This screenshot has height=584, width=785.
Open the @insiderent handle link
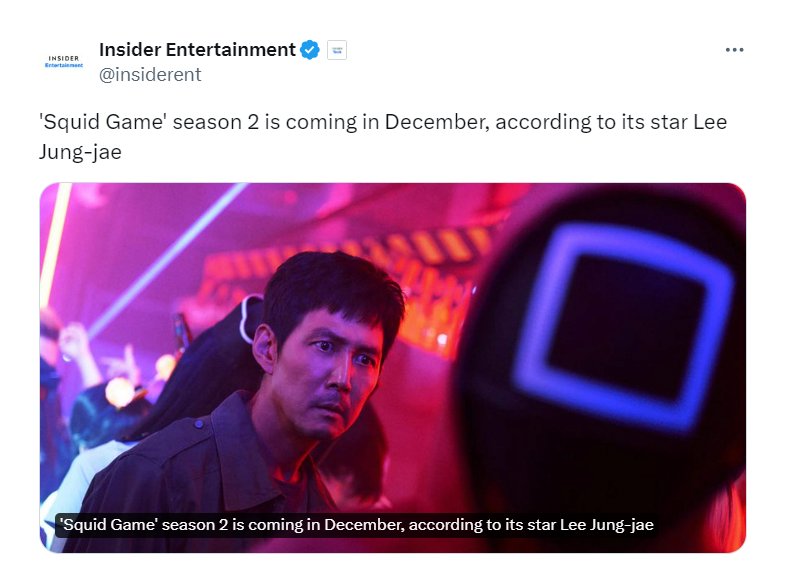(150, 75)
